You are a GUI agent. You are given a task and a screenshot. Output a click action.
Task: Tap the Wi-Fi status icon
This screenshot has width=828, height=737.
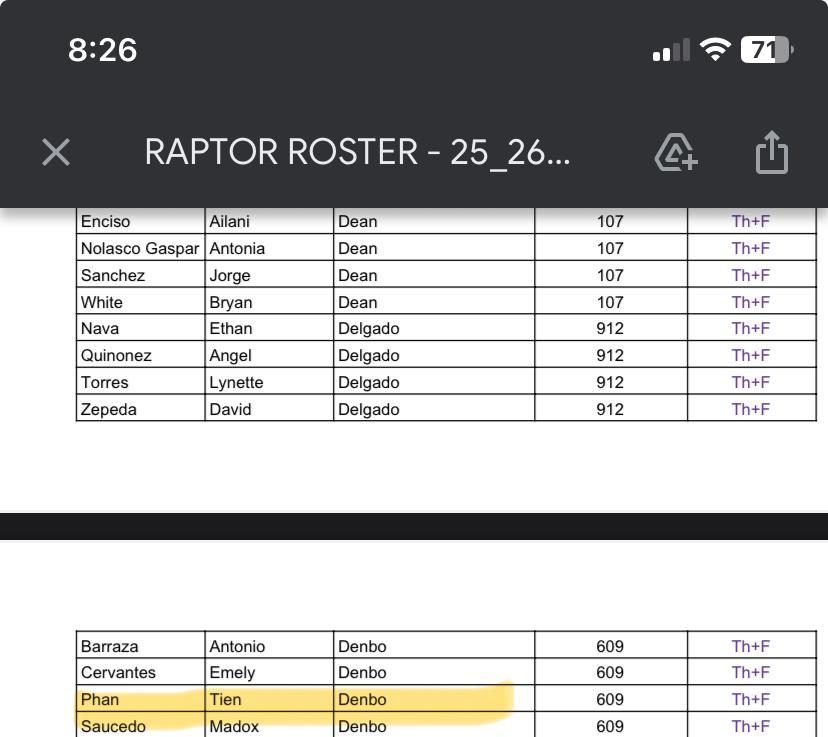coord(714,50)
